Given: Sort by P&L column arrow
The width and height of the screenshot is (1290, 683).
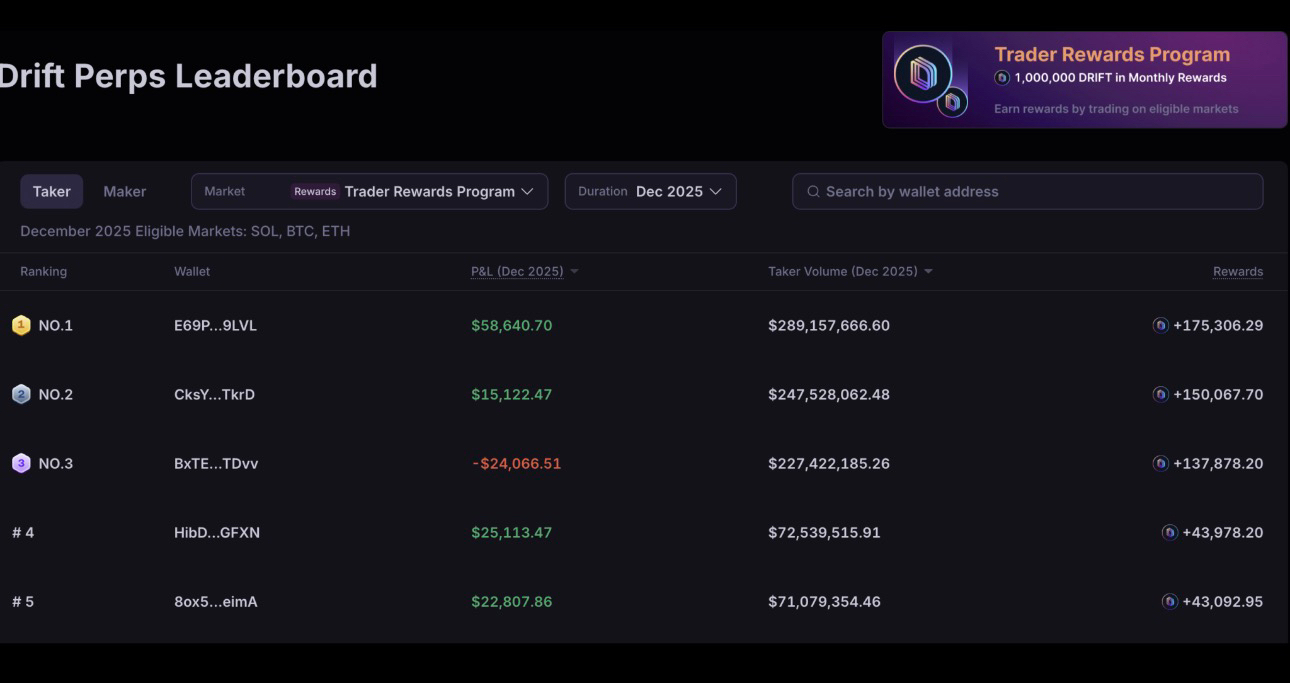Looking at the screenshot, I should coord(574,272).
